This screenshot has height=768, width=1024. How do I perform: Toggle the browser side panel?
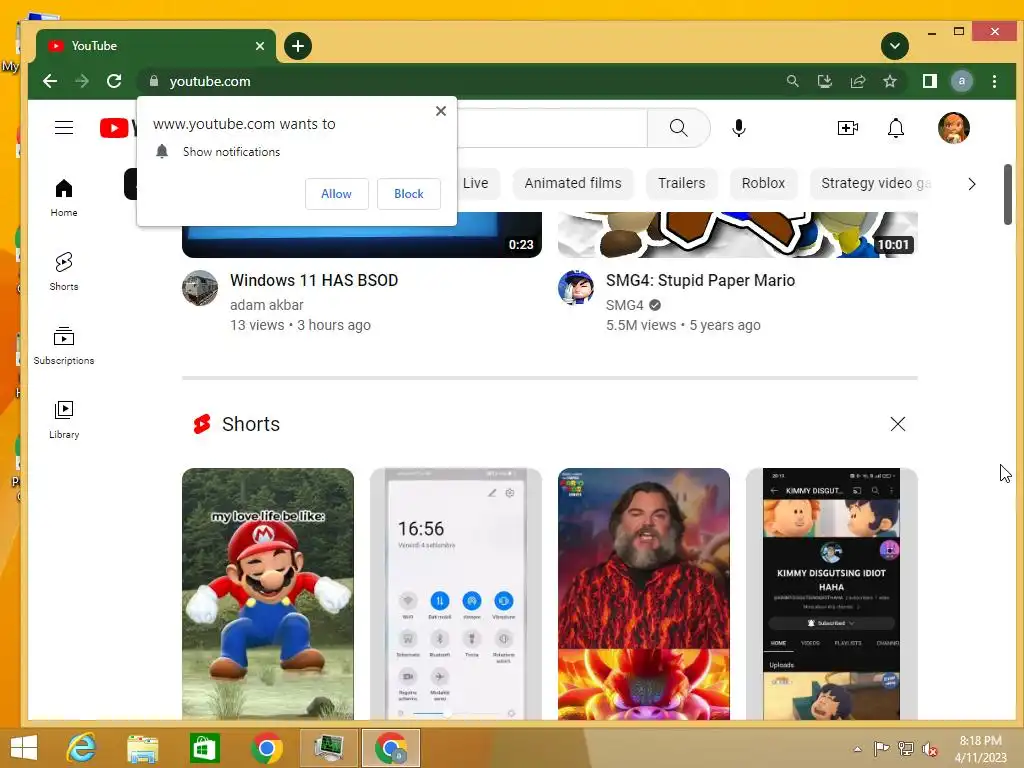(x=929, y=81)
